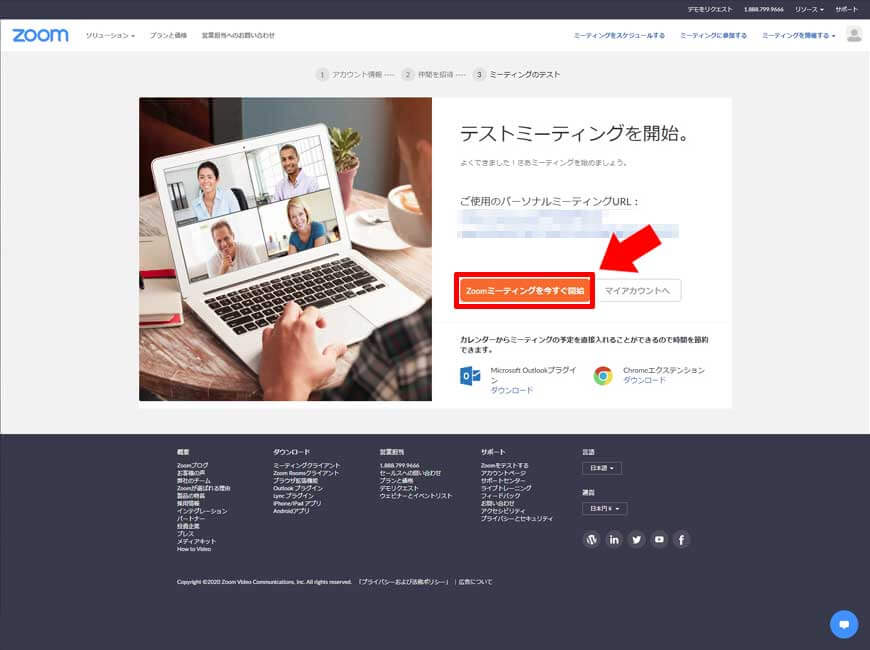Screen dimensions: 870x650
Task: Click the Lync プラグイン footer link
Action: [x=294, y=496]
